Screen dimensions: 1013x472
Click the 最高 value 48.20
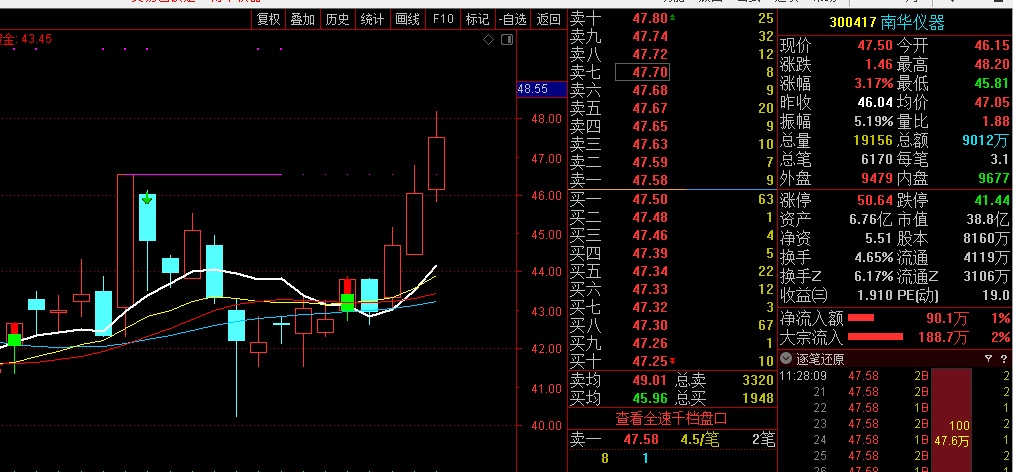(992, 65)
